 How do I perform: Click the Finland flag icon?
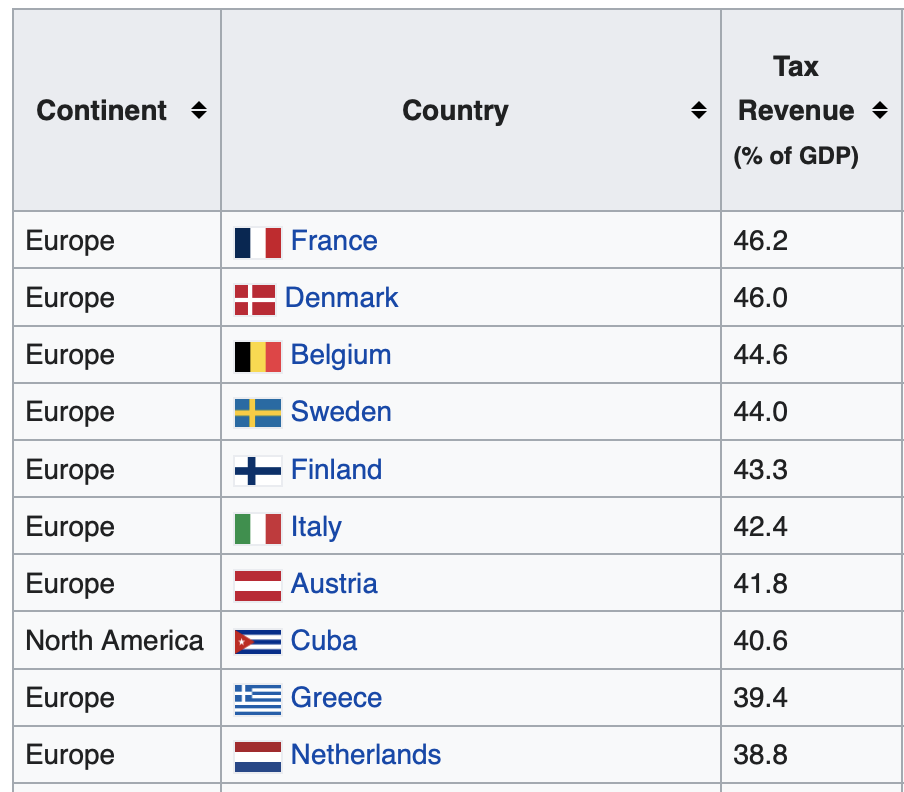[x=258, y=470]
